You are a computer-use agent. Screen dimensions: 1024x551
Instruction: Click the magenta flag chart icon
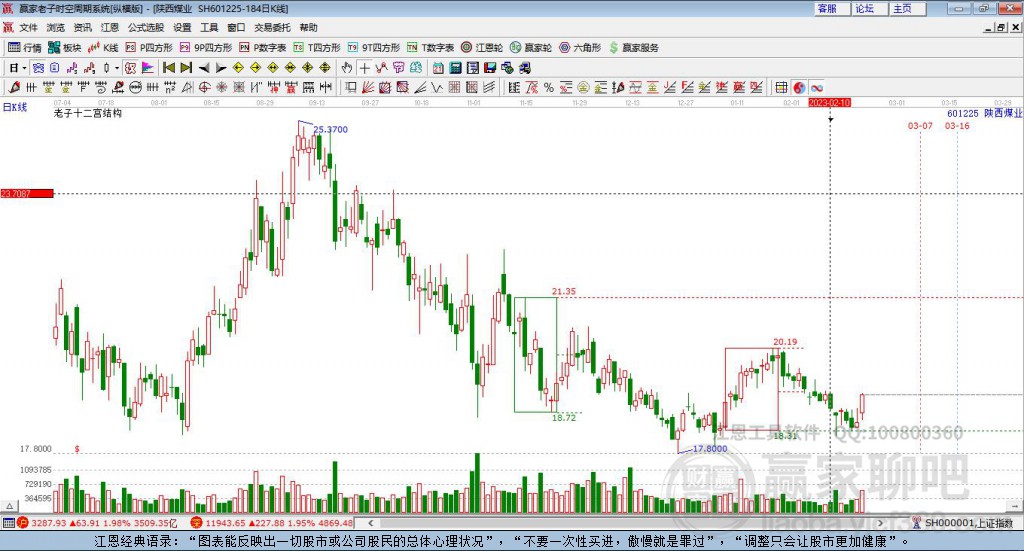pos(148,68)
